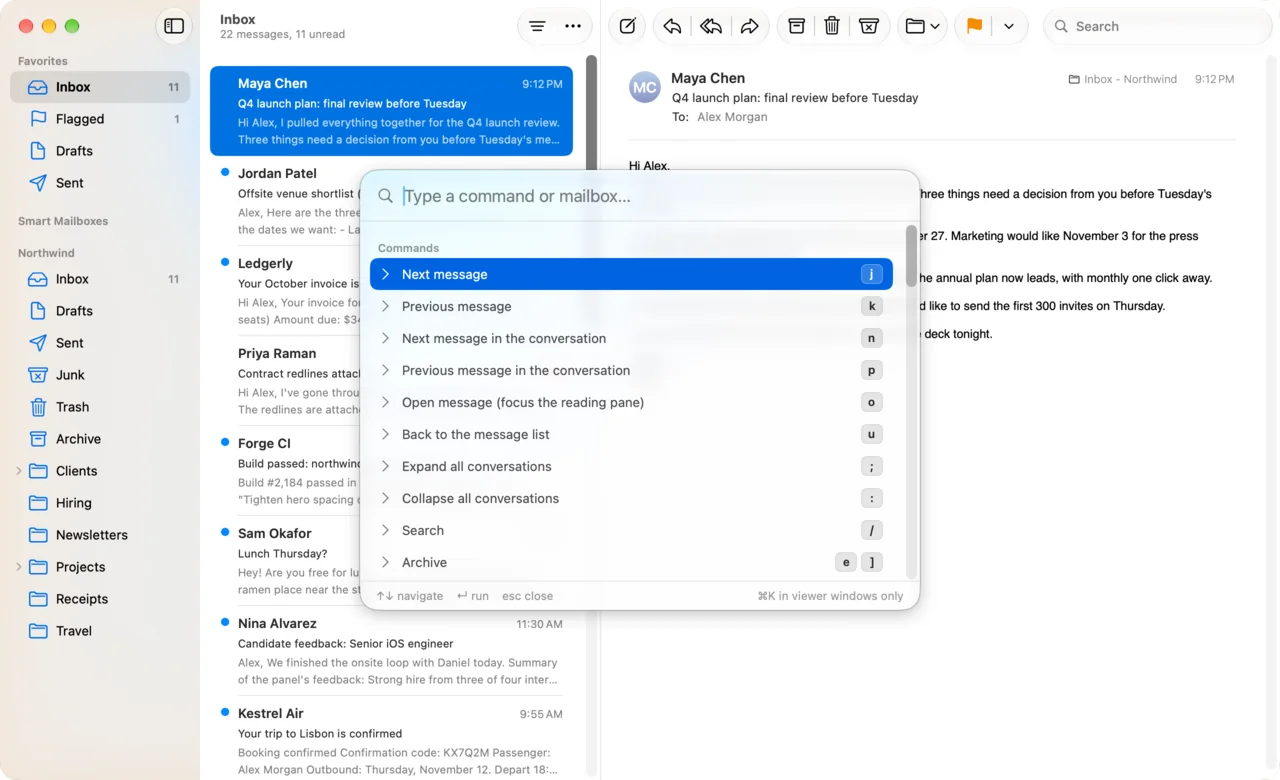Open Northwind Junk mailbox
1280x780 pixels.
click(100, 375)
